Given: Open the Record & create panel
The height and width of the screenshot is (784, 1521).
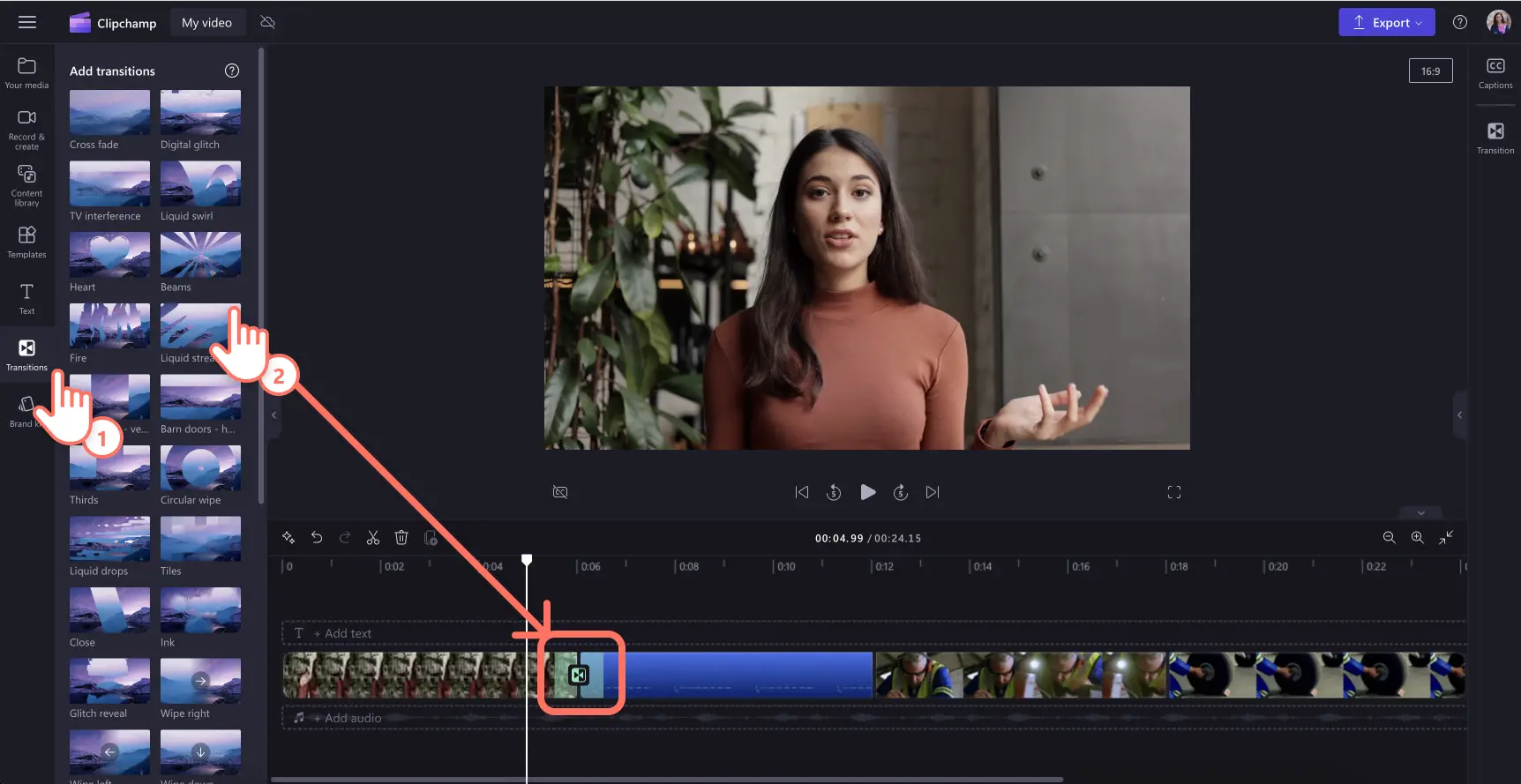Looking at the screenshot, I should coord(26,129).
